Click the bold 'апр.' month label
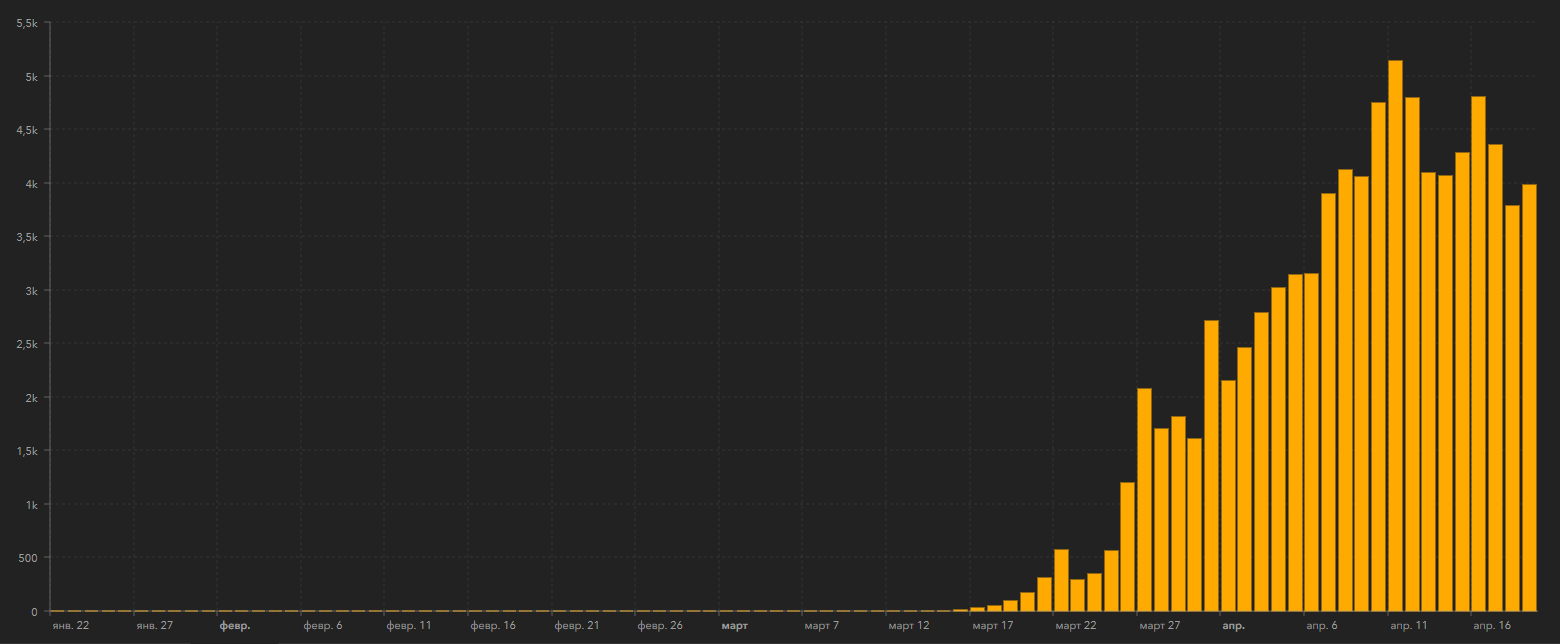 pyautogui.click(x=1233, y=626)
